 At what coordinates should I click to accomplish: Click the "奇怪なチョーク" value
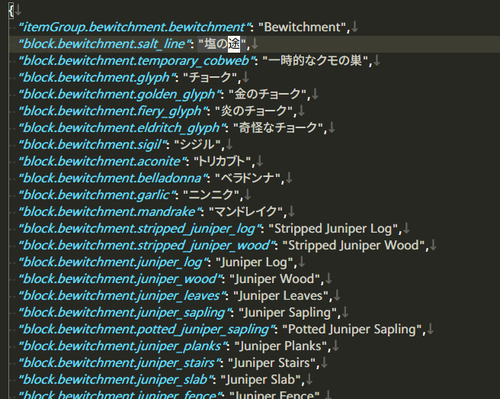(278, 128)
